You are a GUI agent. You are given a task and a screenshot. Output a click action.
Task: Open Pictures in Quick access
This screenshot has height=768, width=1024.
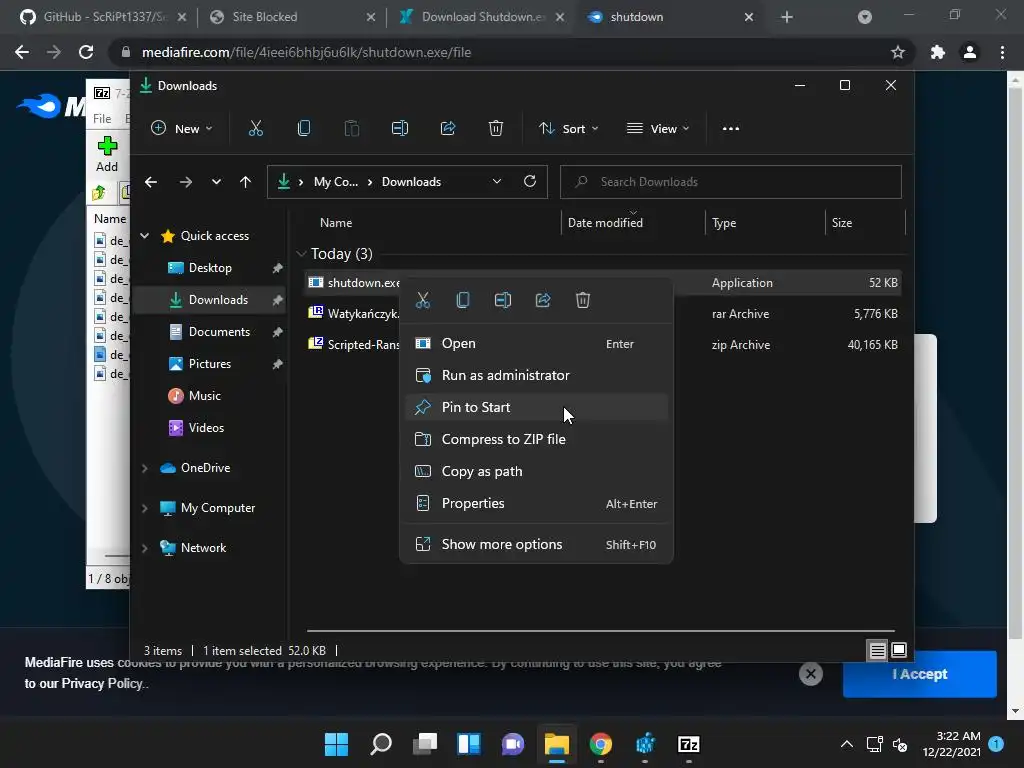click(x=210, y=364)
